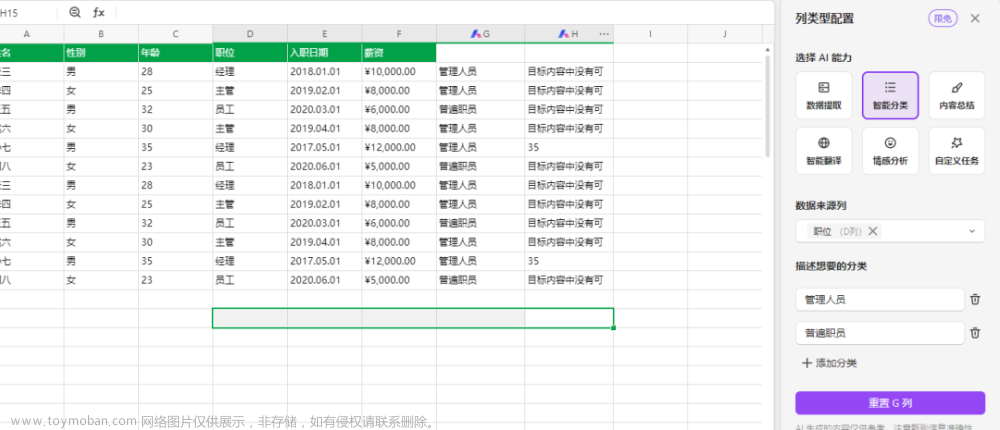Select the first 2020.03.01 date cell
Image resolution: width=1000 pixels, height=430 pixels.
(x=325, y=110)
